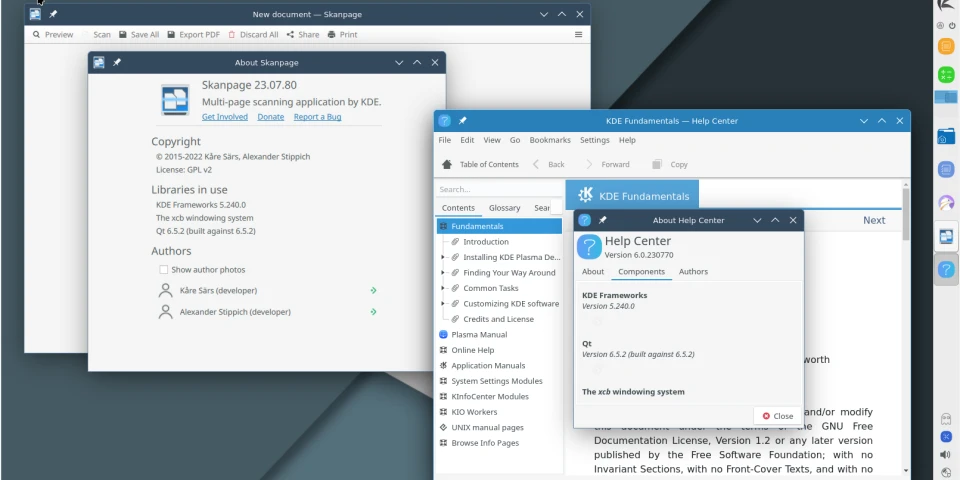Switch to the Authors tab
Viewport: 960px width, 480px height.
[693, 272]
